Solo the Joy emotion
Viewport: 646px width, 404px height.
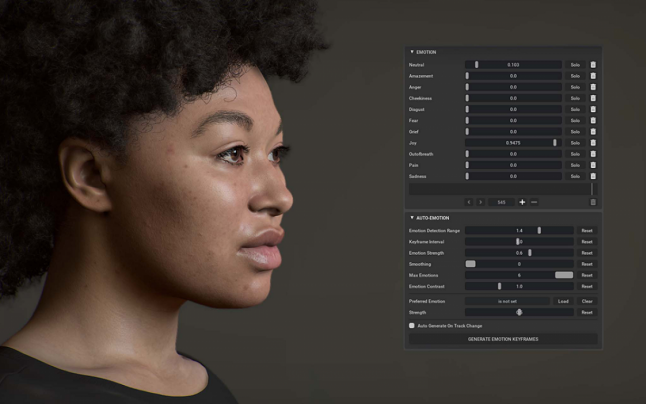click(x=575, y=142)
